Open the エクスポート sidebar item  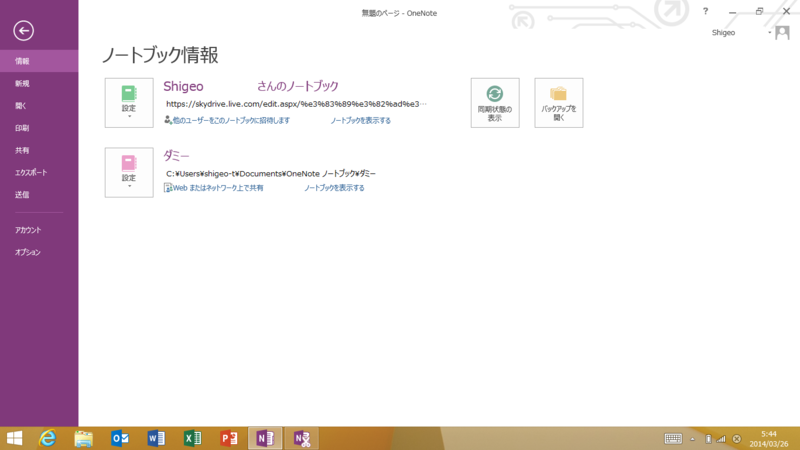pos(39,172)
